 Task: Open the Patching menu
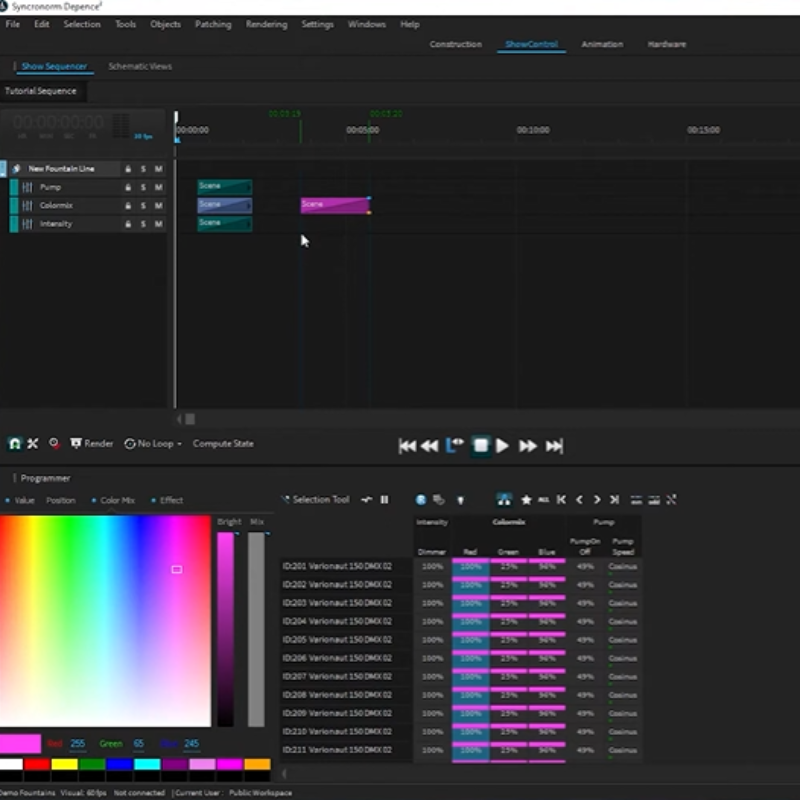212,24
